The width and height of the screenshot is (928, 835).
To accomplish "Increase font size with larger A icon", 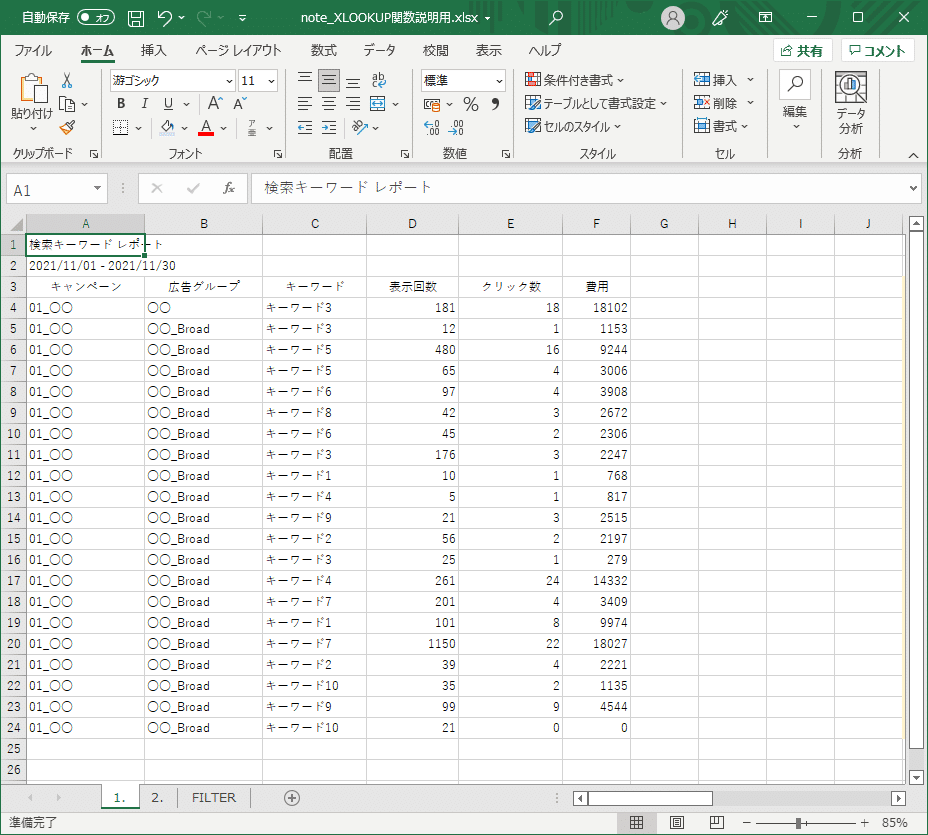I will 215,104.
